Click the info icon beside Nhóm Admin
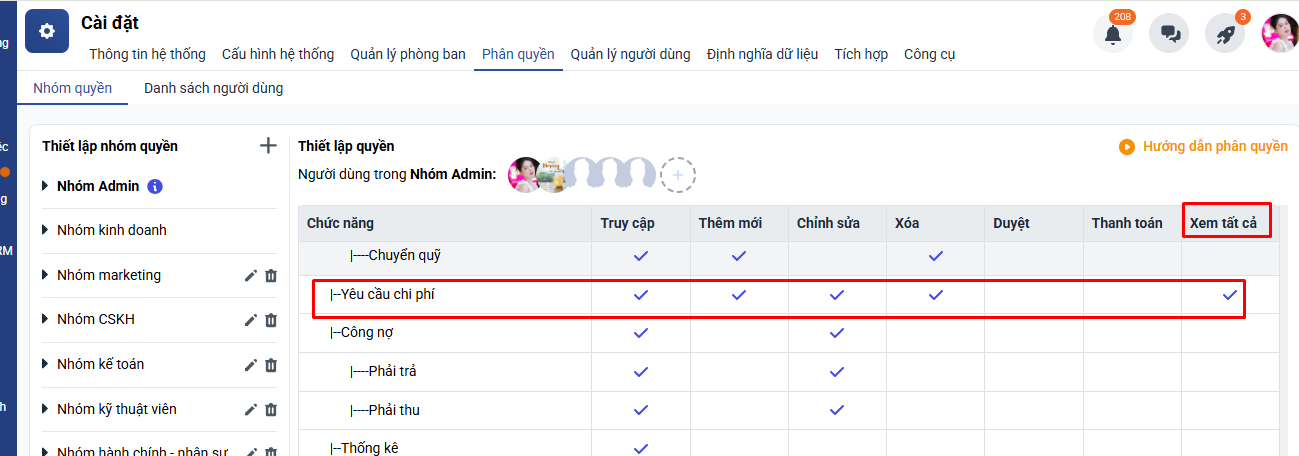This screenshot has height=456, width=1299. pyautogui.click(x=155, y=186)
